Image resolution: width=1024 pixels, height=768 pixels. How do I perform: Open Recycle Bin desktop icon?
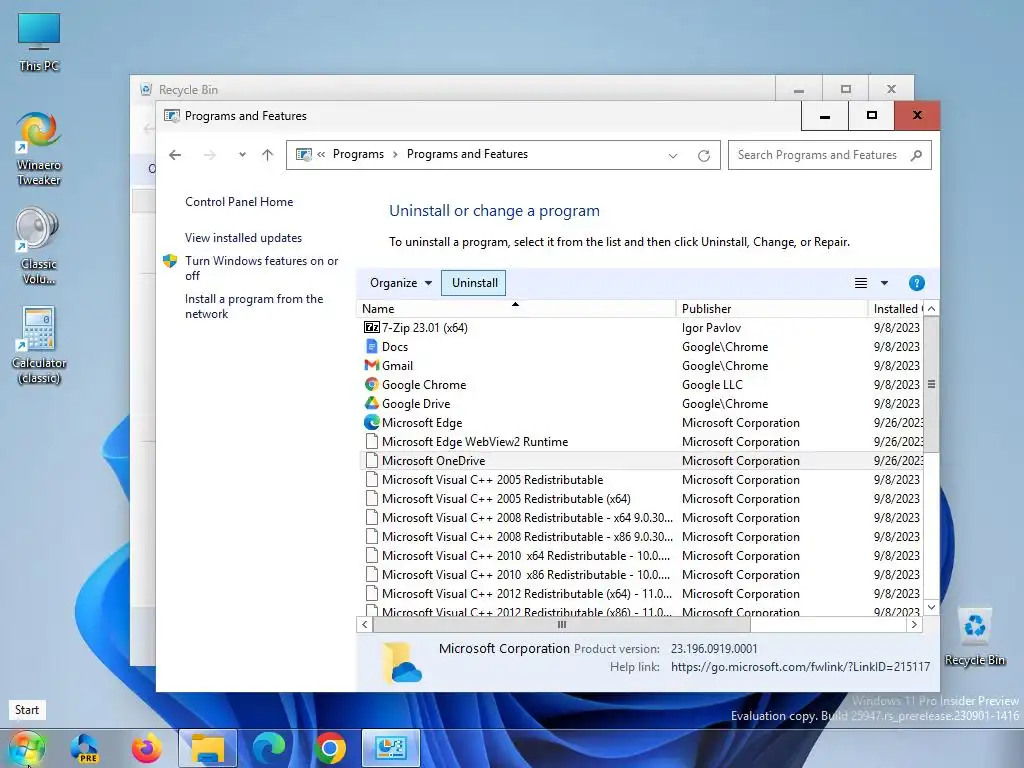(974, 637)
